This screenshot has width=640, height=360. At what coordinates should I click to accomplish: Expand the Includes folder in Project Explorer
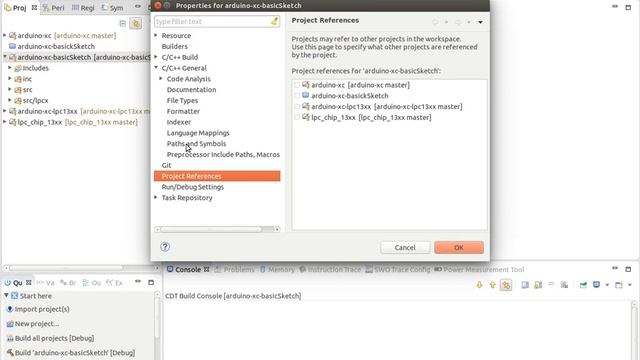pyautogui.click(x=10, y=68)
